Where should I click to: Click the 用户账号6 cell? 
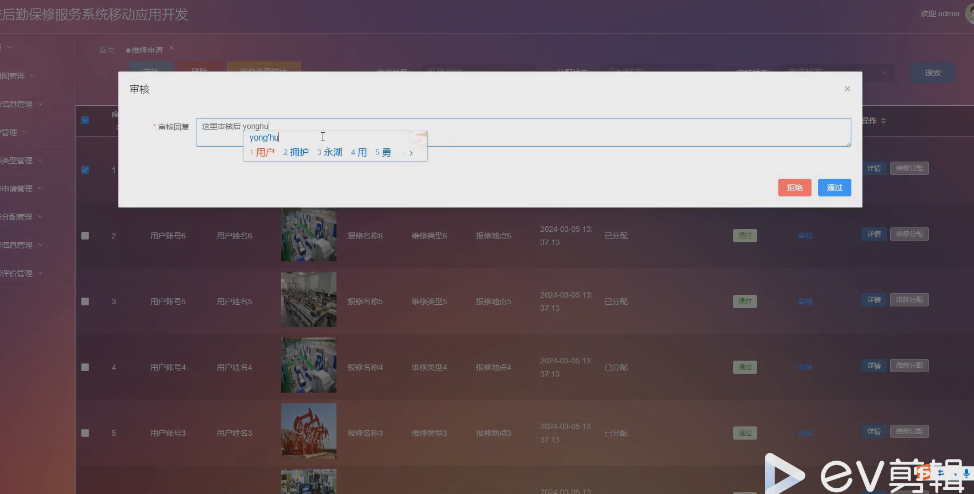(x=168, y=236)
